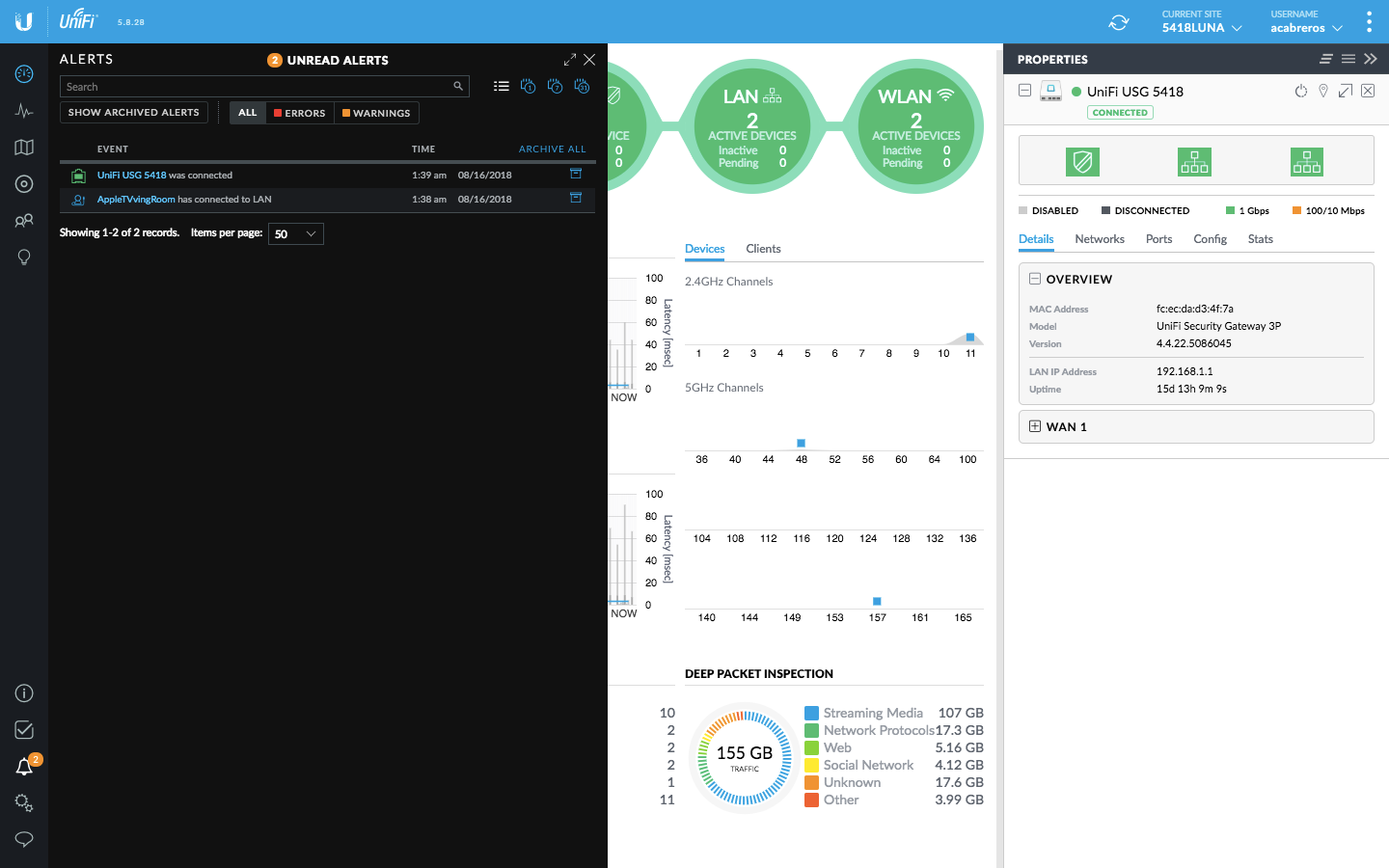The width and height of the screenshot is (1389, 868).
Task: Restart the UniFi USG 5418 via power icon
Action: click(x=1300, y=92)
